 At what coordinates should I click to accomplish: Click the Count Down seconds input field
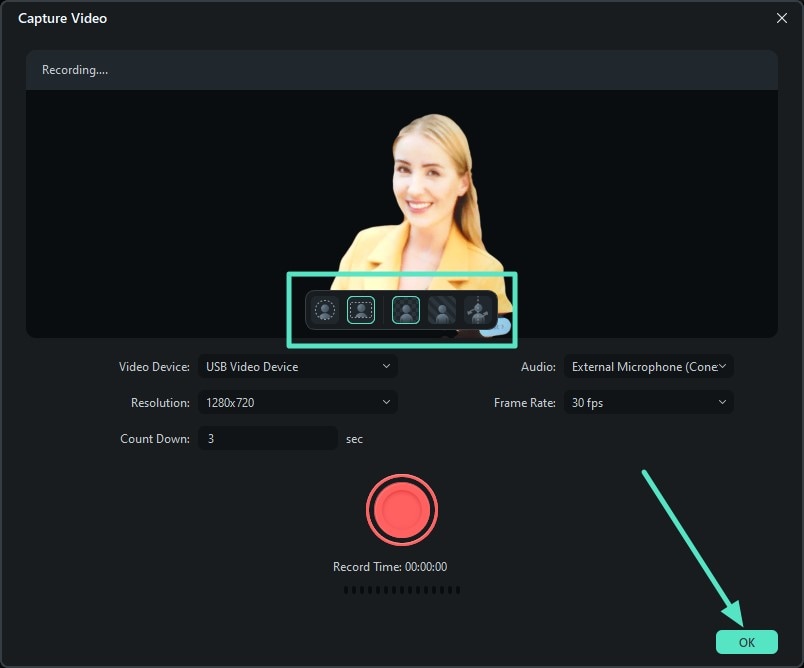click(x=268, y=438)
